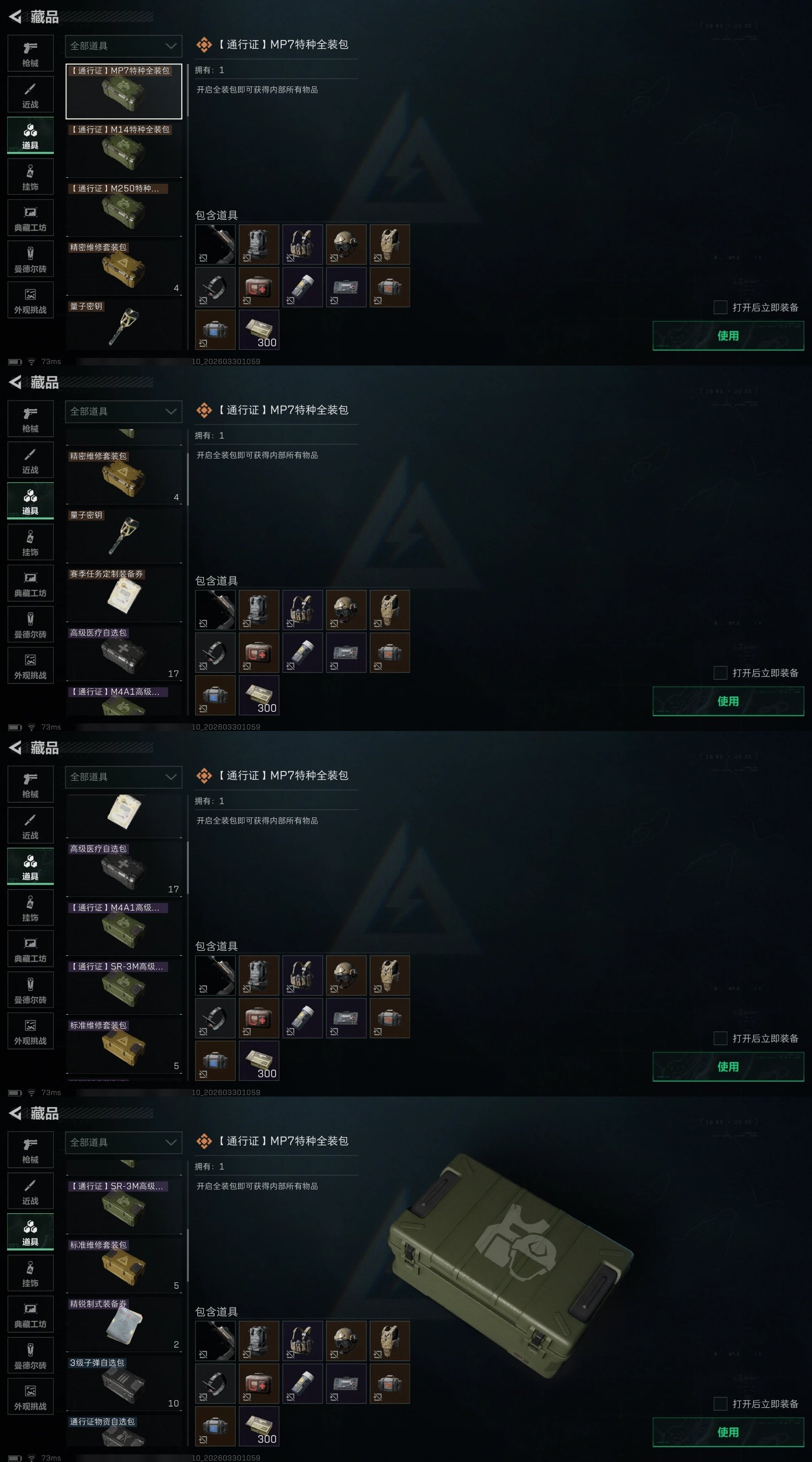The width and height of the screenshot is (812, 1462).
Task: Expand 全部道具 dropdown above highlighted MP7特种全装包 entry
Action: click(x=124, y=46)
